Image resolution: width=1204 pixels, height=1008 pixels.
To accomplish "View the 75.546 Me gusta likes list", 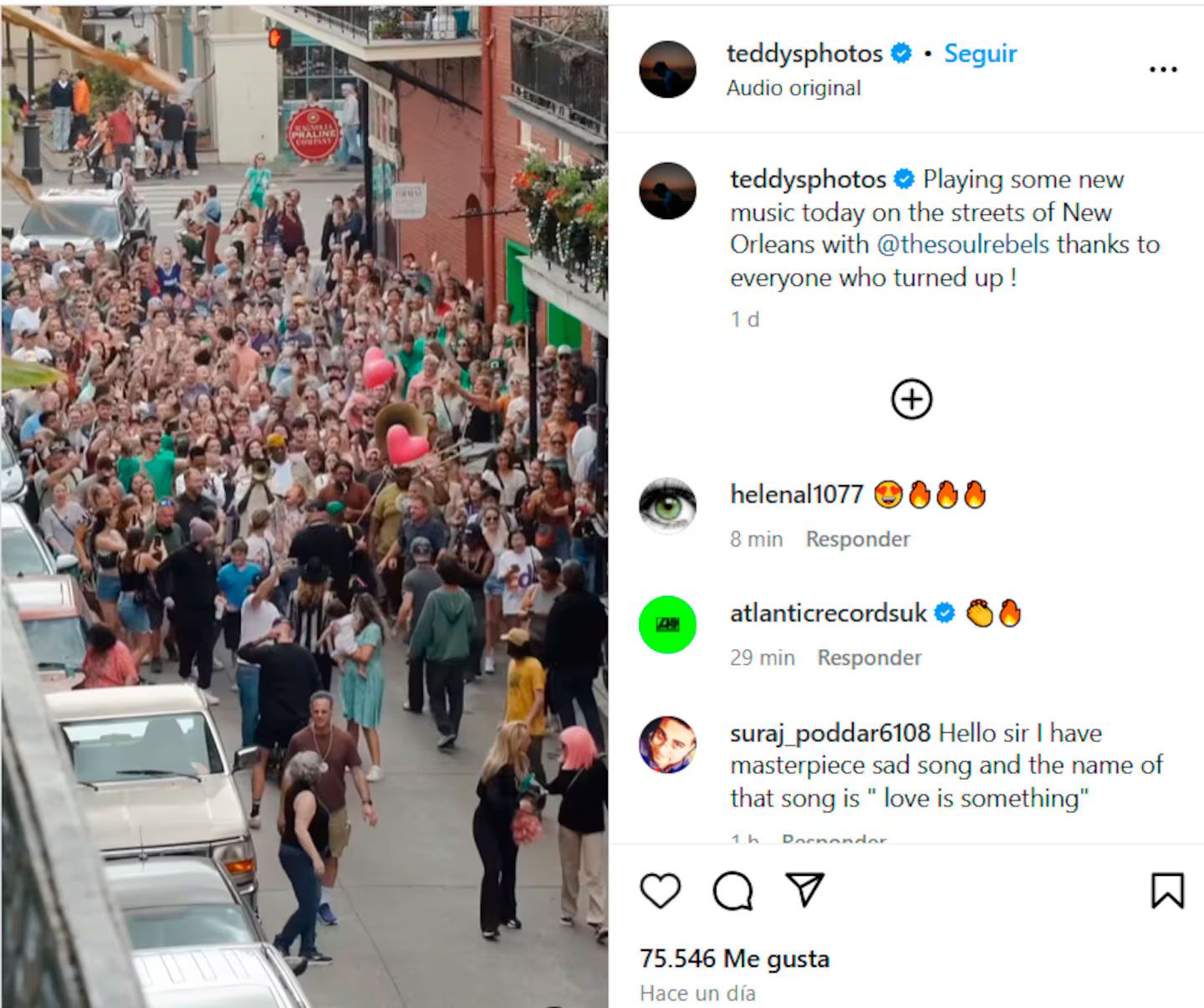I will point(734,959).
